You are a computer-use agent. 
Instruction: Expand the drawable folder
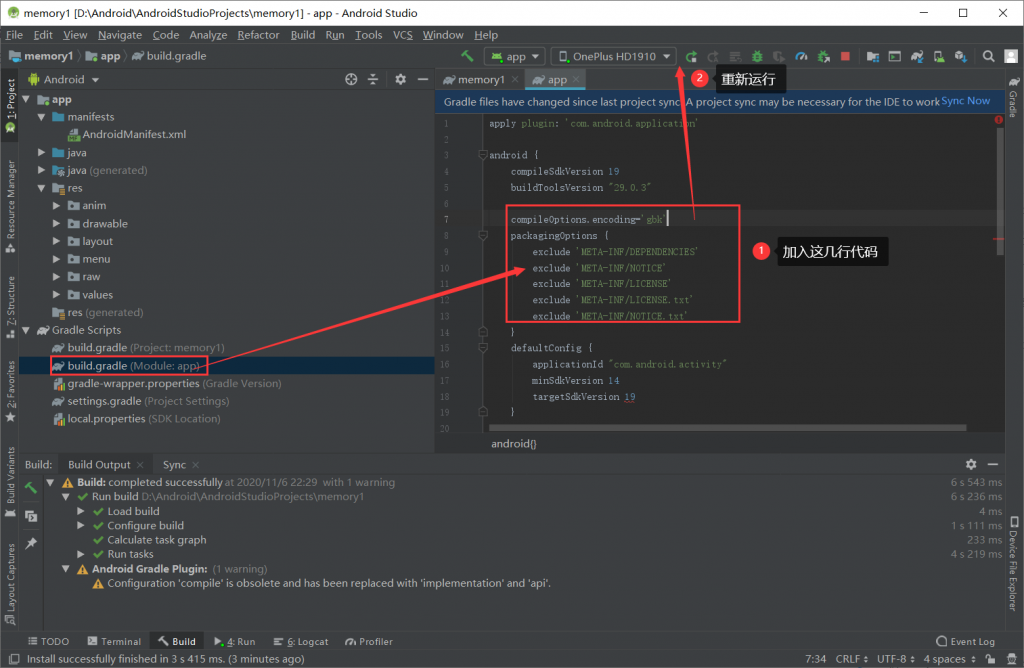click(x=57, y=223)
